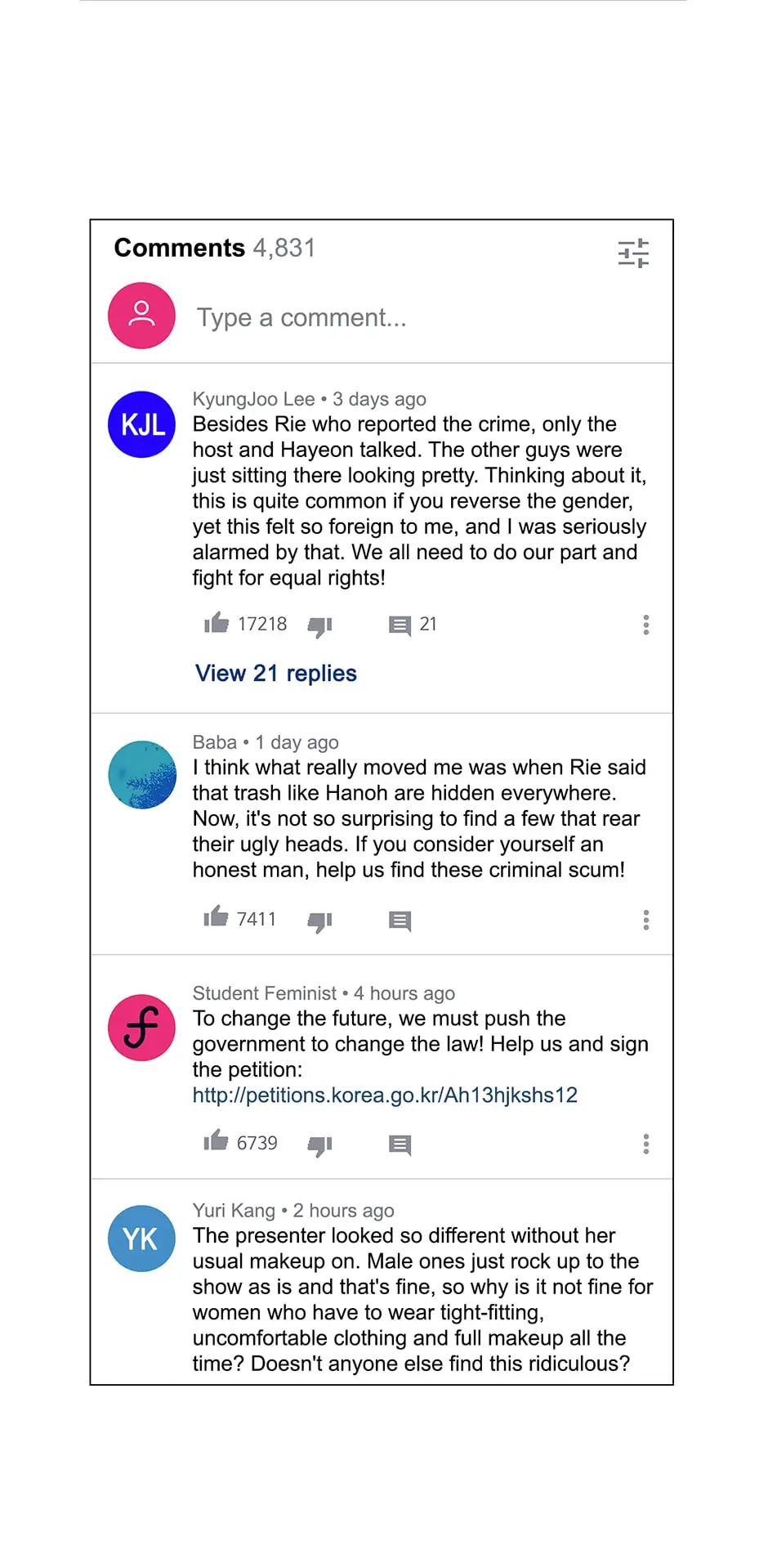This screenshot has width=768, height=1568.
Task: Open KyungJoo Lee's KJL avatar
Action: [142, 424]
